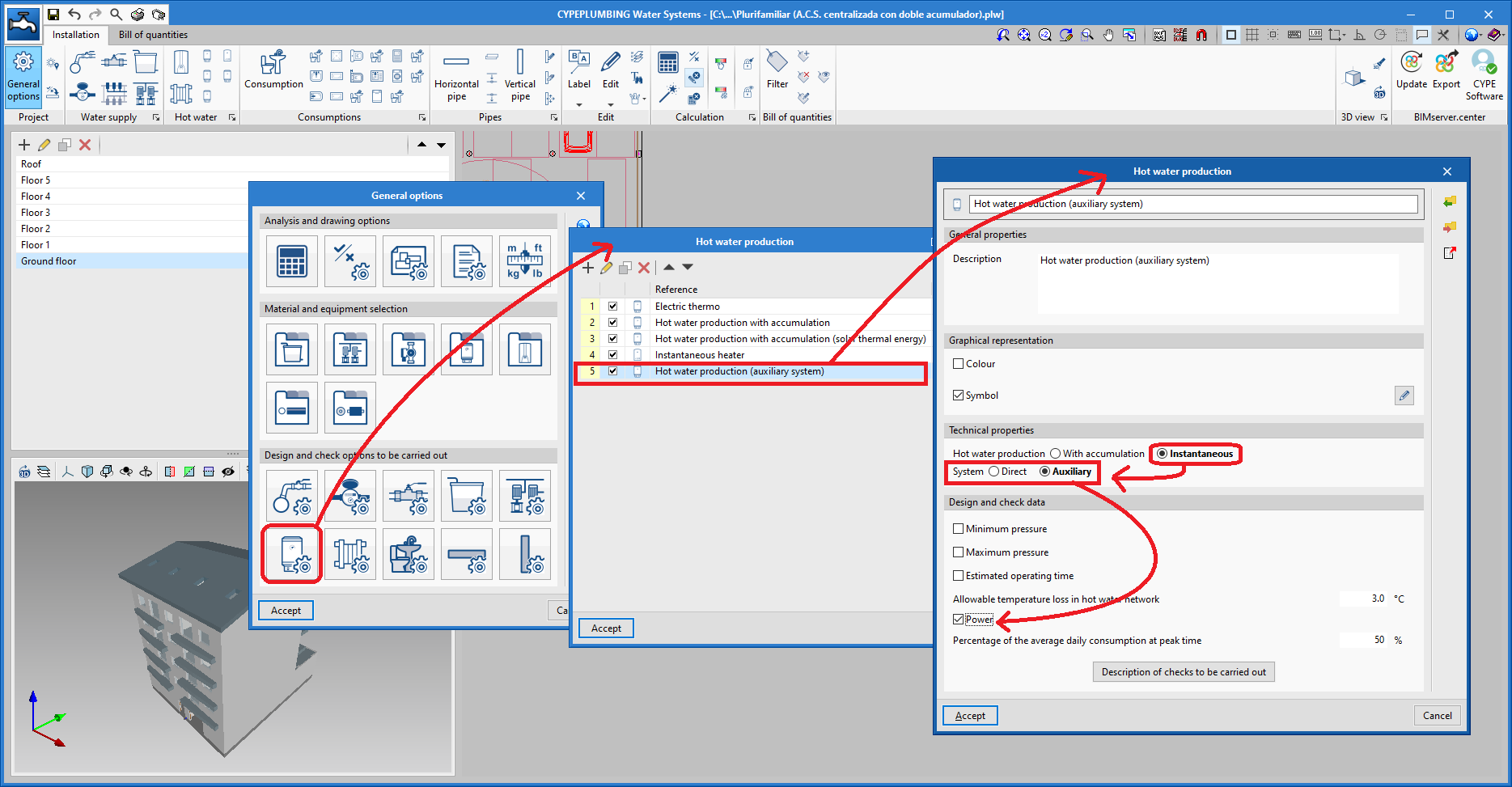Image resolution: width=1512 pixels, height=787 pixels.
Task: Select the Auxiliary system radio button
Action: tap(1044, 472)
